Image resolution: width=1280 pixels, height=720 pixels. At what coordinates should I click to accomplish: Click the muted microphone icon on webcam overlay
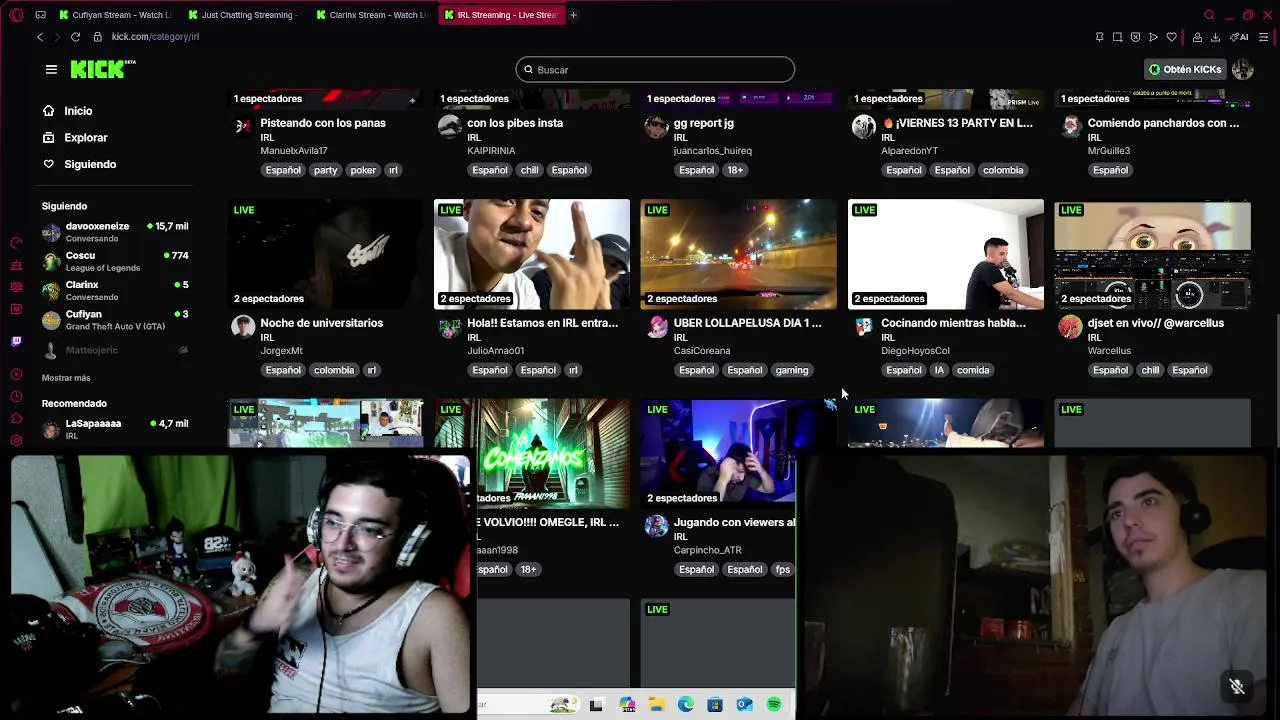coord(1236,686)
